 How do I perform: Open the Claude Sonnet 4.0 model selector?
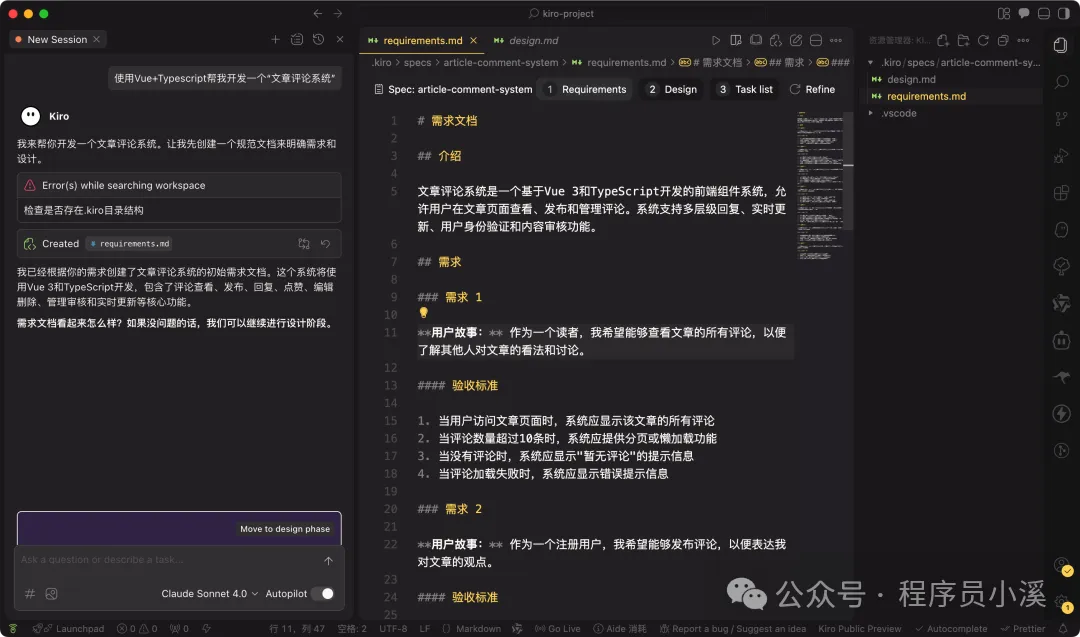click(207, 593)
